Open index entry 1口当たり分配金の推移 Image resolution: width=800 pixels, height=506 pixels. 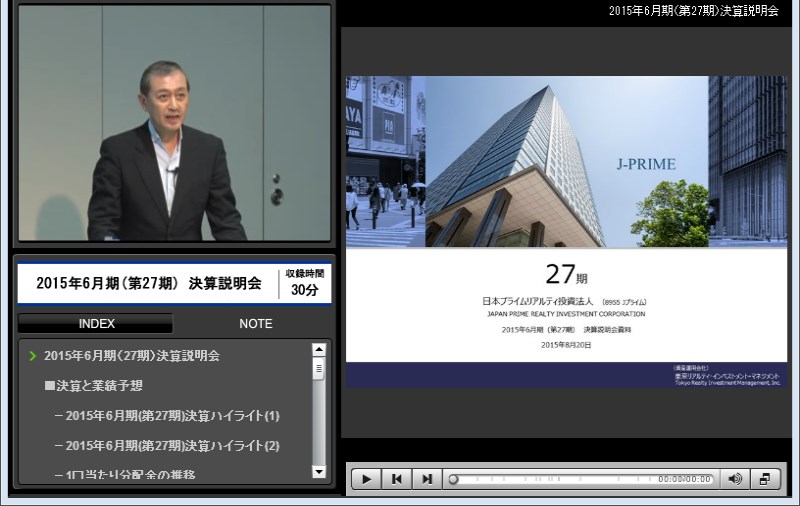pyautogui.click(x=125, y=474)
